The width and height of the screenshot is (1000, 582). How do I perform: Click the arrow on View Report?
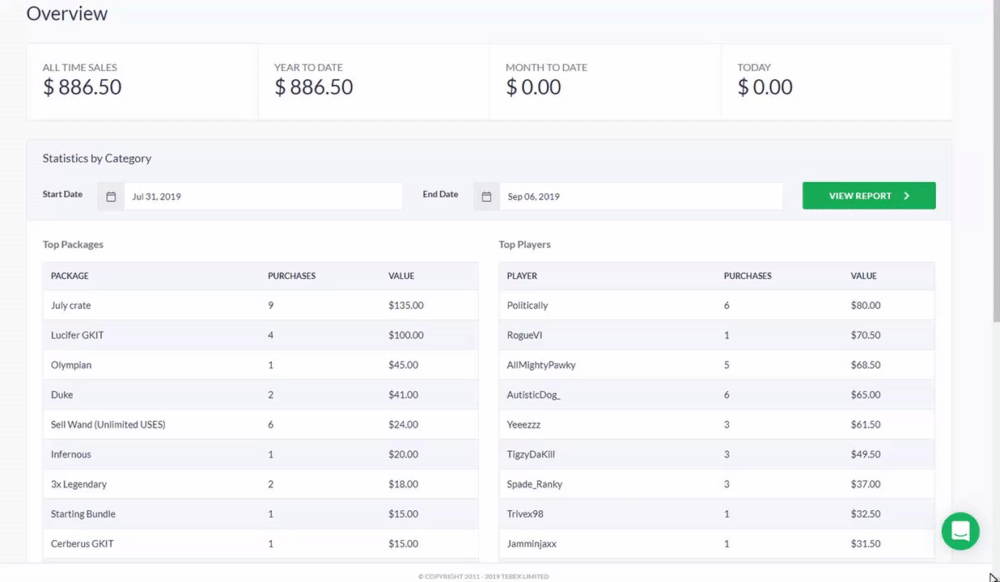[907, 196]
